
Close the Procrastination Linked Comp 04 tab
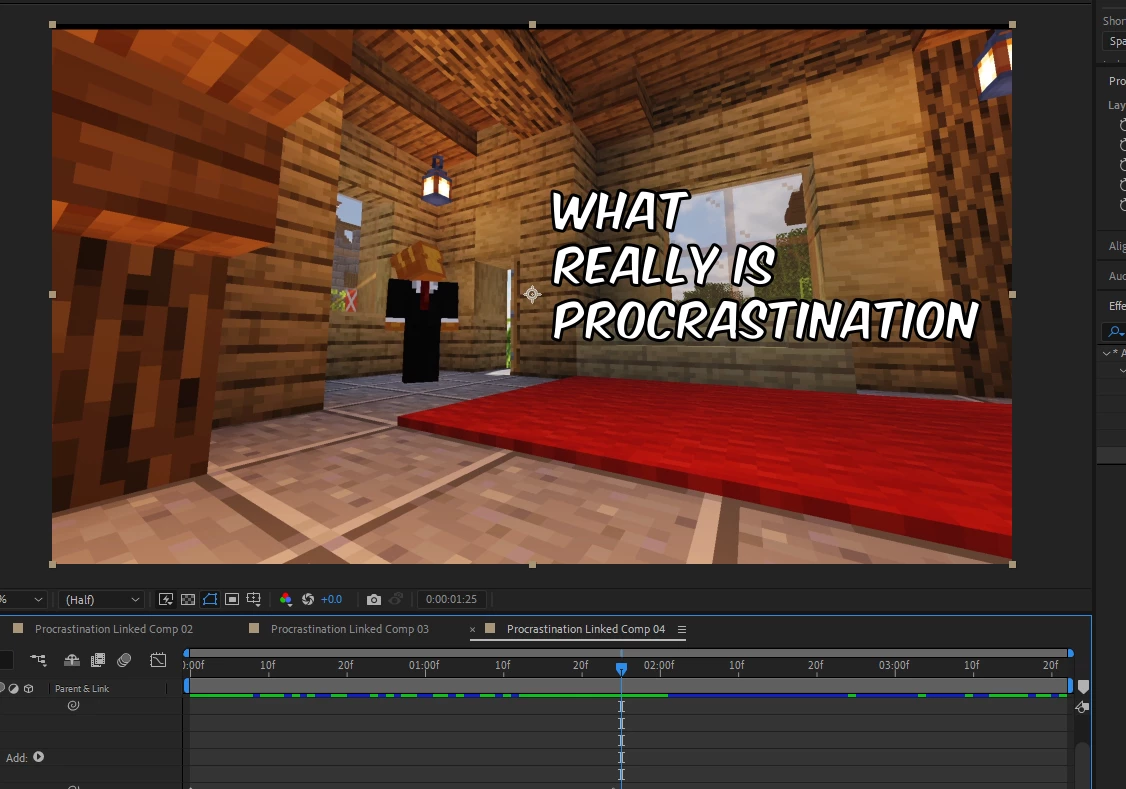tap(473, 630)
